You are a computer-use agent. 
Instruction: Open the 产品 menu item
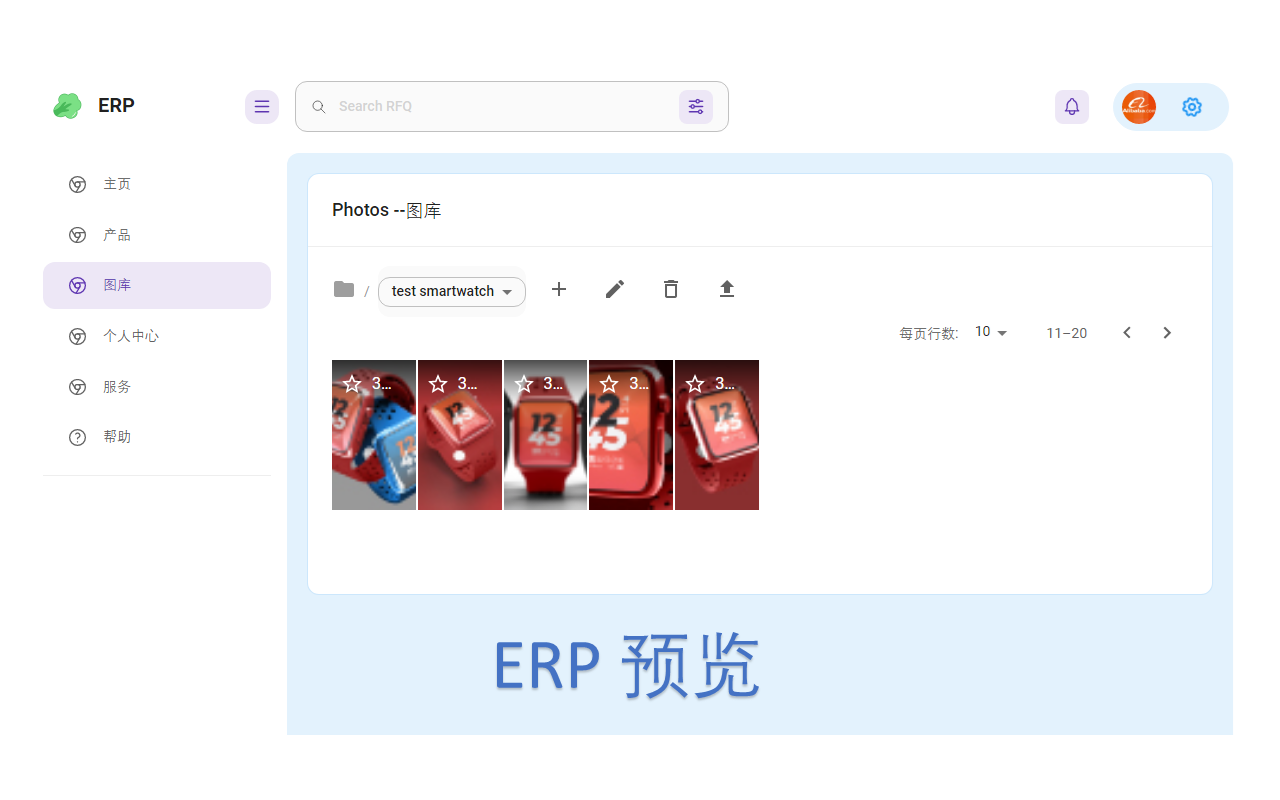pyautogui.click(x=117, y=234)
